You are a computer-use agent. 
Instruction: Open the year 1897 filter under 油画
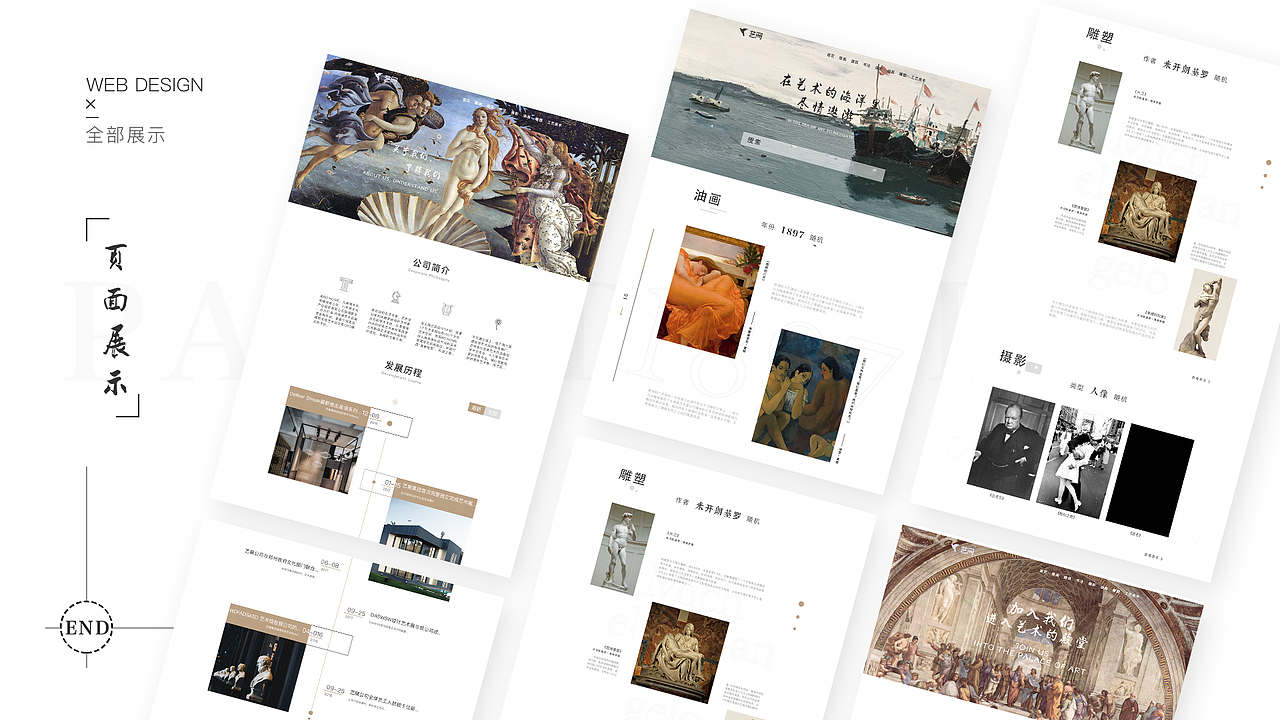[793, 232]
